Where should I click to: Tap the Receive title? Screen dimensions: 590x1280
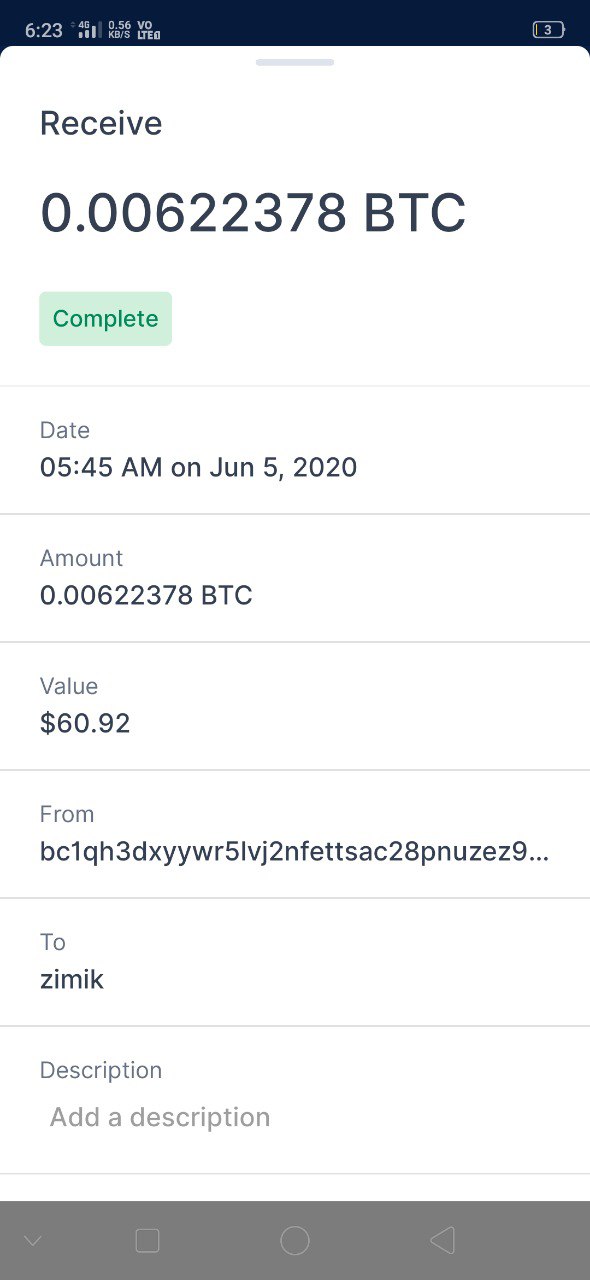click(101, 124)
